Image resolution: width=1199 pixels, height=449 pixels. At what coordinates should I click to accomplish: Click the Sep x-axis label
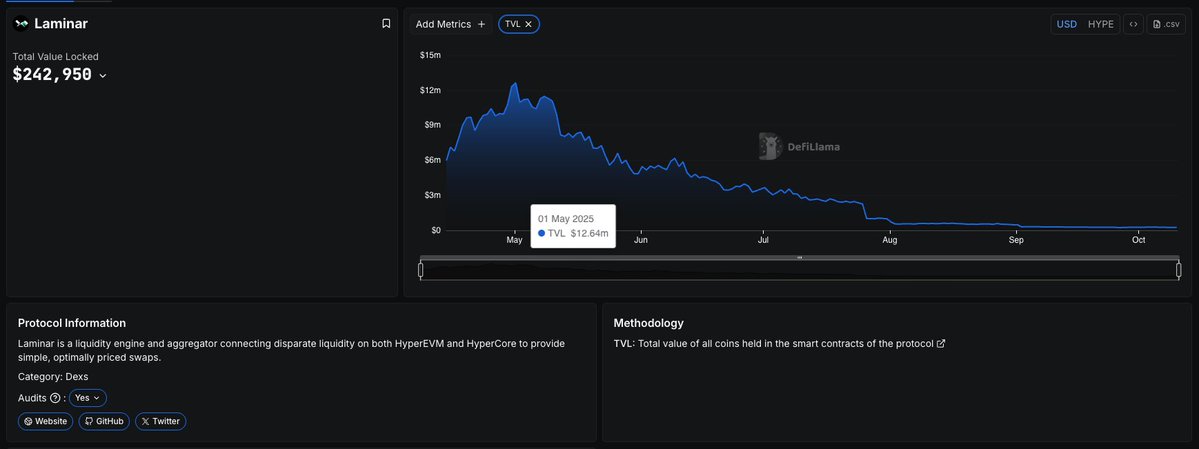click(1015, 240)
